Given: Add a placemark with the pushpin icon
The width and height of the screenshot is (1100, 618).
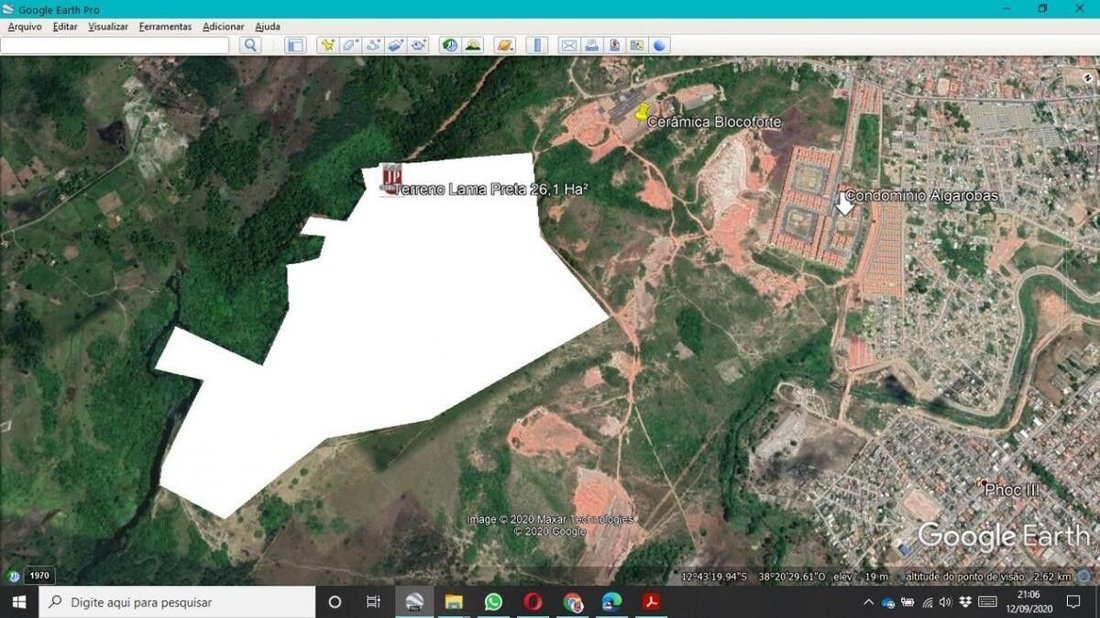Looking at the screenshot, I should pos(328,46).
